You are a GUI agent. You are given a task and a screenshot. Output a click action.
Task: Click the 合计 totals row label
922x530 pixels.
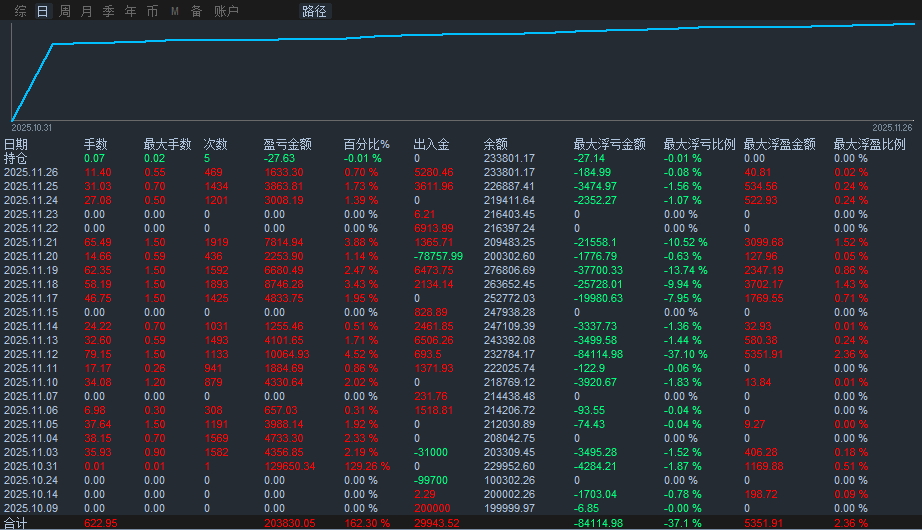point(16,523)
